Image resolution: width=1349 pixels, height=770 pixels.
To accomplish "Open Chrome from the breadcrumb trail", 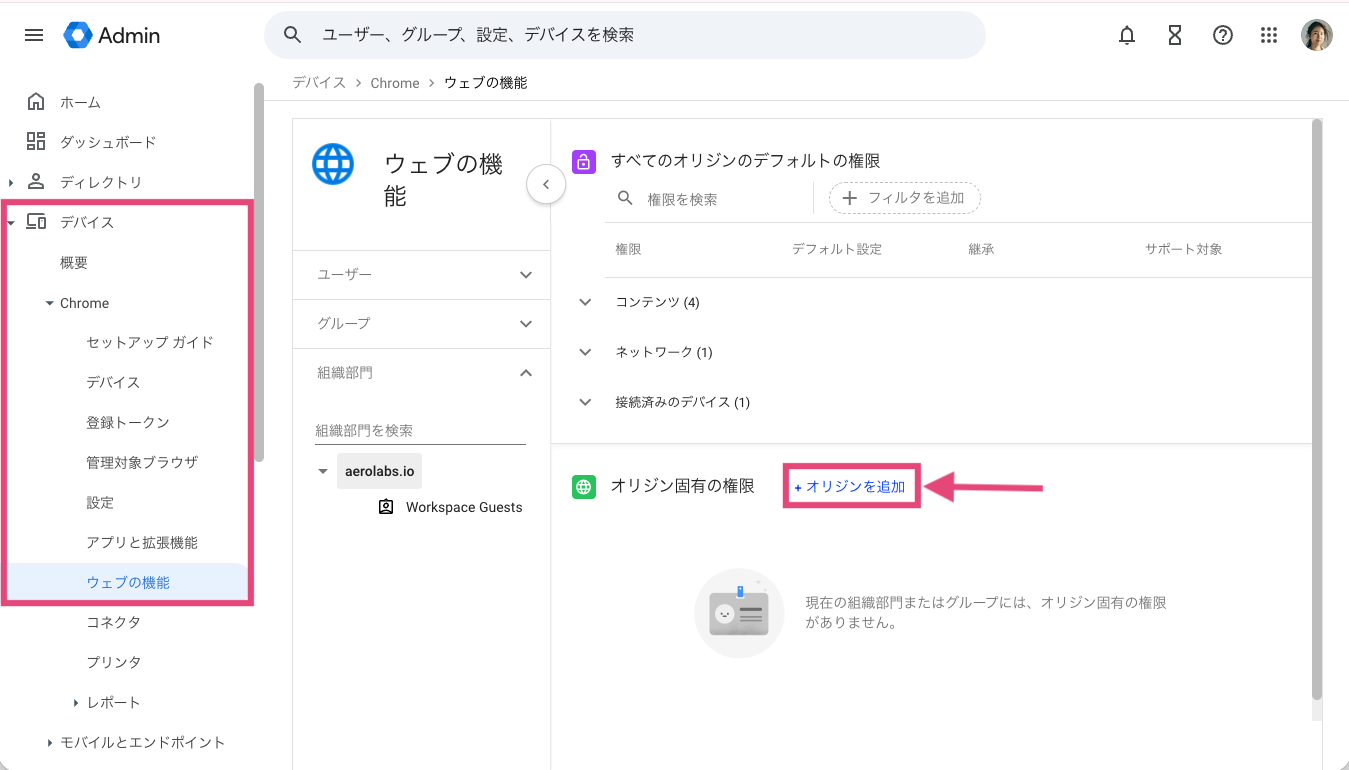I will click(395, 82).
